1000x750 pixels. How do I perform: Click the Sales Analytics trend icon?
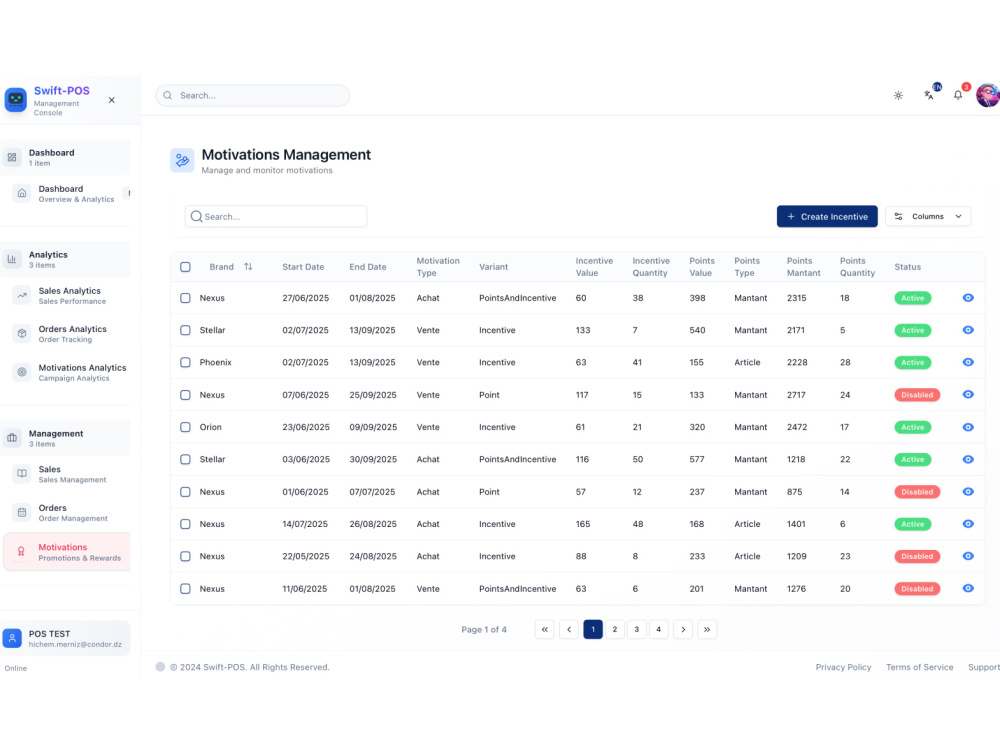coord(22,295)
